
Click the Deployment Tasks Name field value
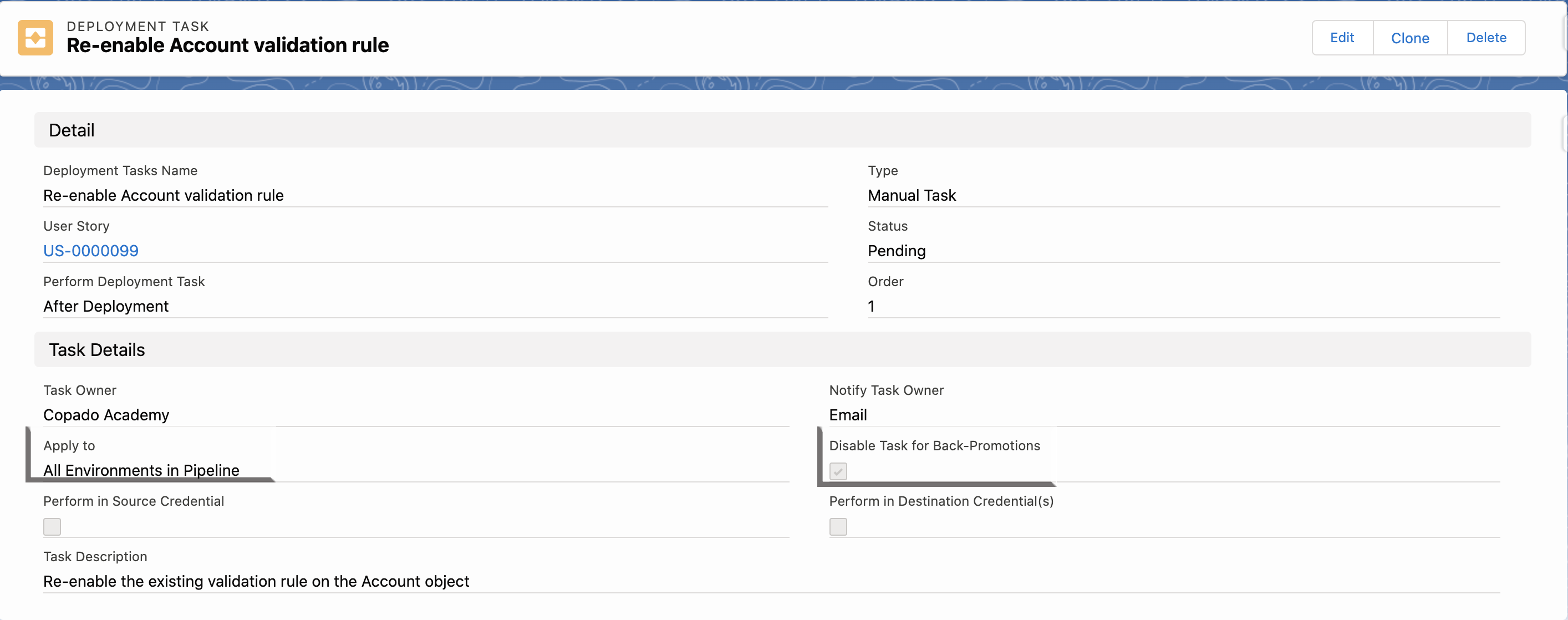point(163,196)
